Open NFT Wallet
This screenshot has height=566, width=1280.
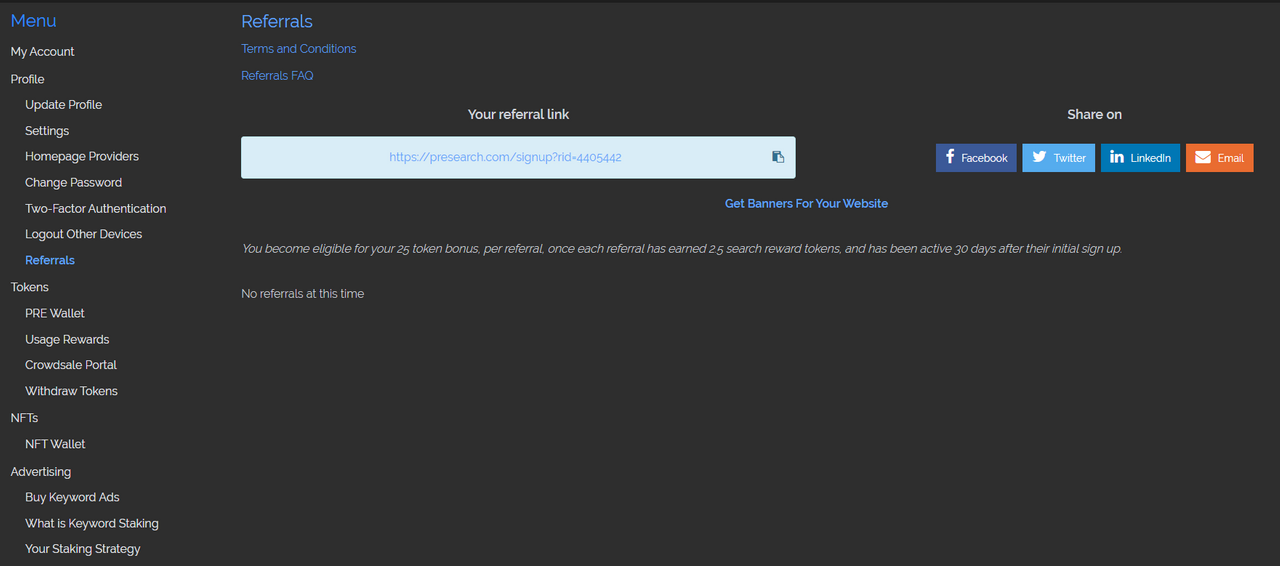[55, 445]
